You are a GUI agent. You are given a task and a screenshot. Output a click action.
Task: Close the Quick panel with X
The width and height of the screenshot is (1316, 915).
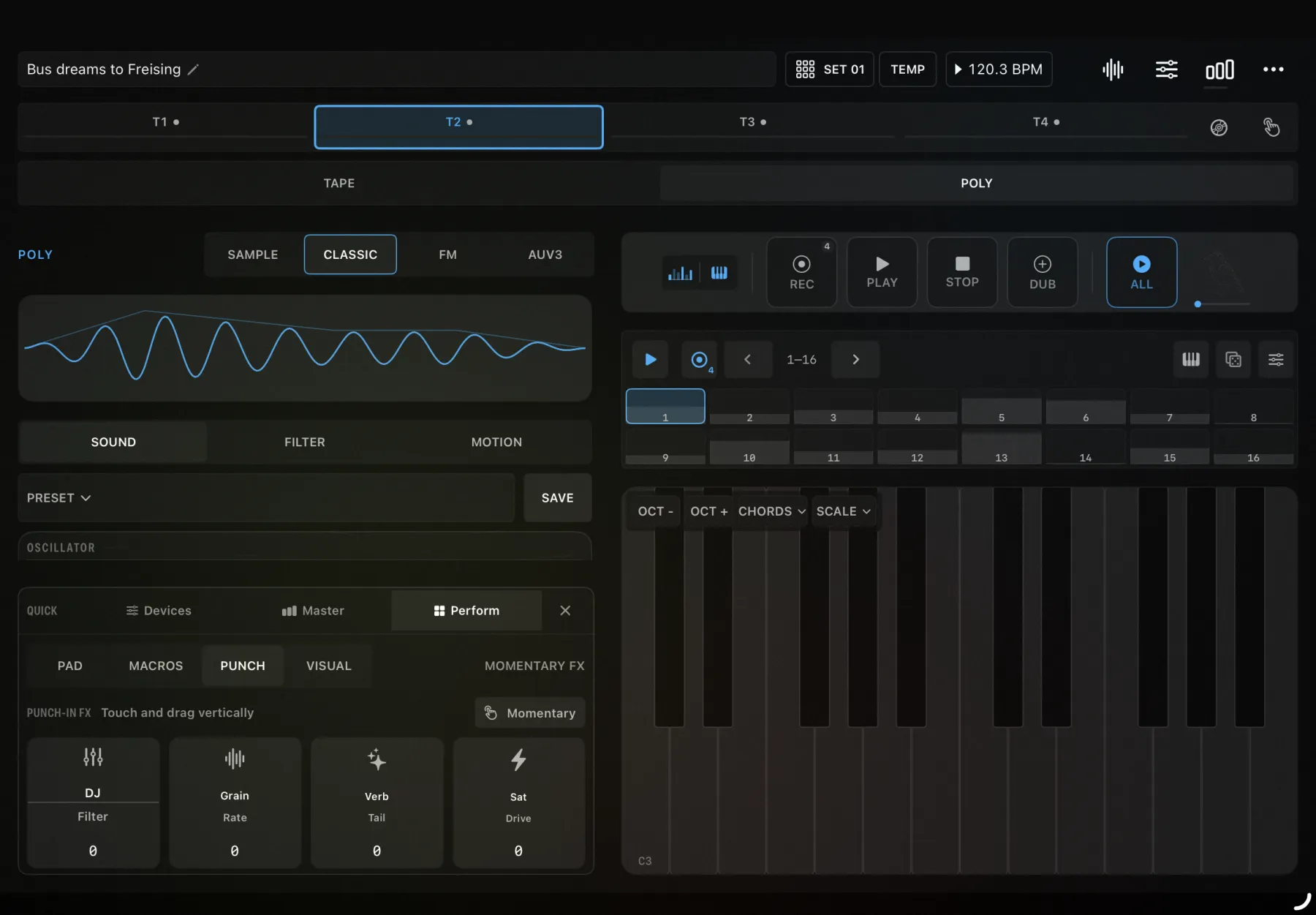coord(565,611)
